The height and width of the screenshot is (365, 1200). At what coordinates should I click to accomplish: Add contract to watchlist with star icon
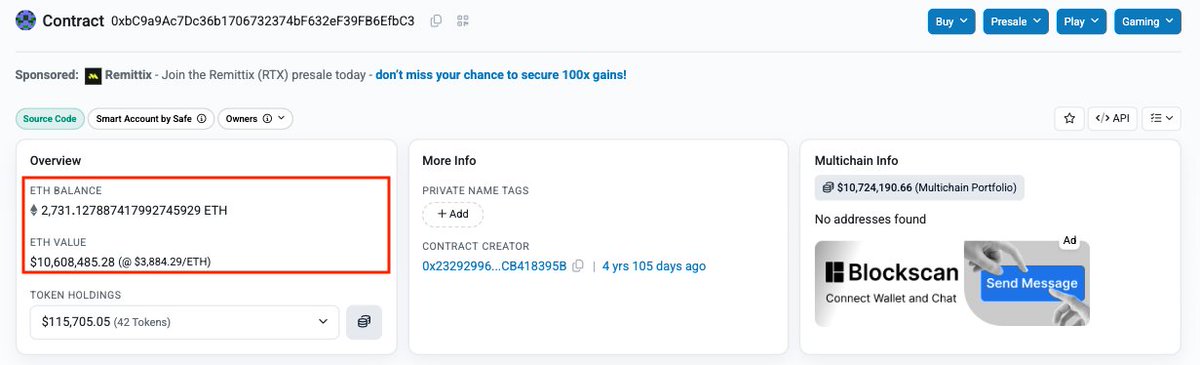pos(1069,118)
